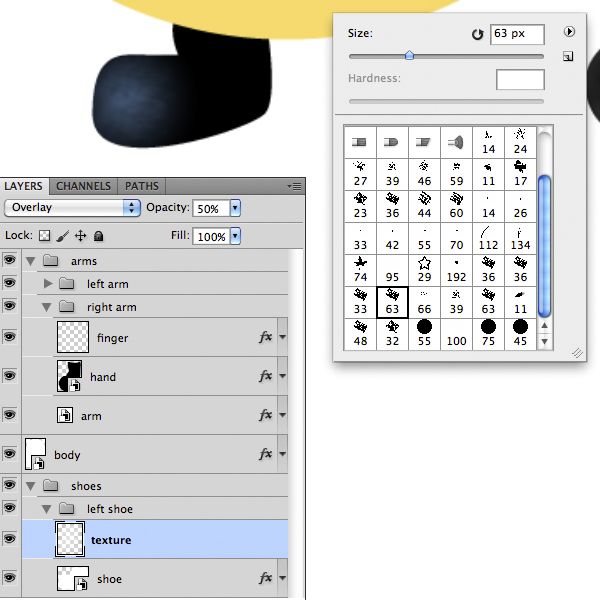The image size is (600, 600).
Task: Click the lock transparent pixels icon
Action: point(44,237)
